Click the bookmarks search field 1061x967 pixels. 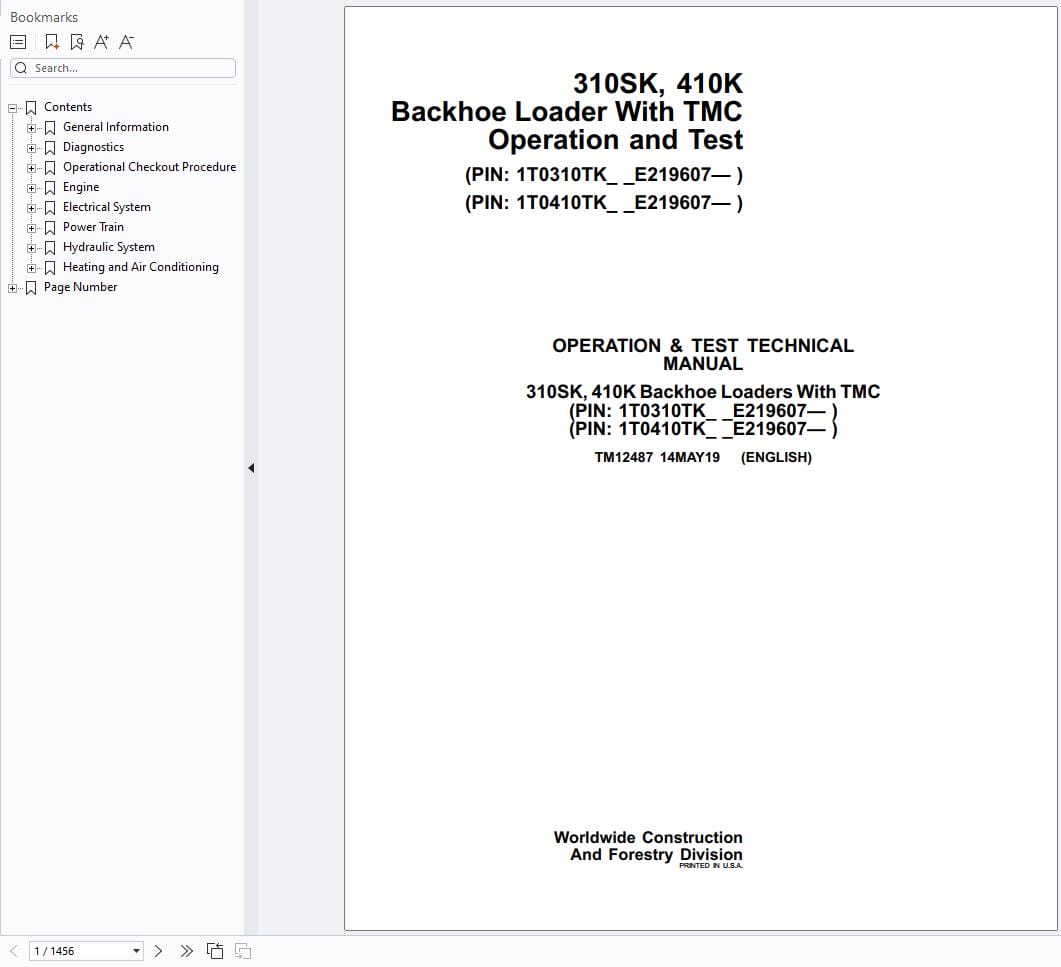(x=123, y=68)
